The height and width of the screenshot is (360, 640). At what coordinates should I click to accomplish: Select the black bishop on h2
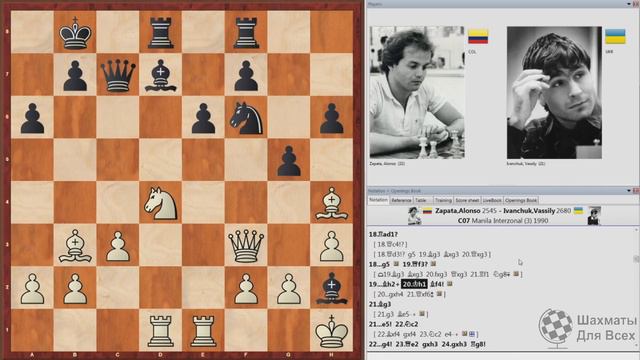click(331, 289)
